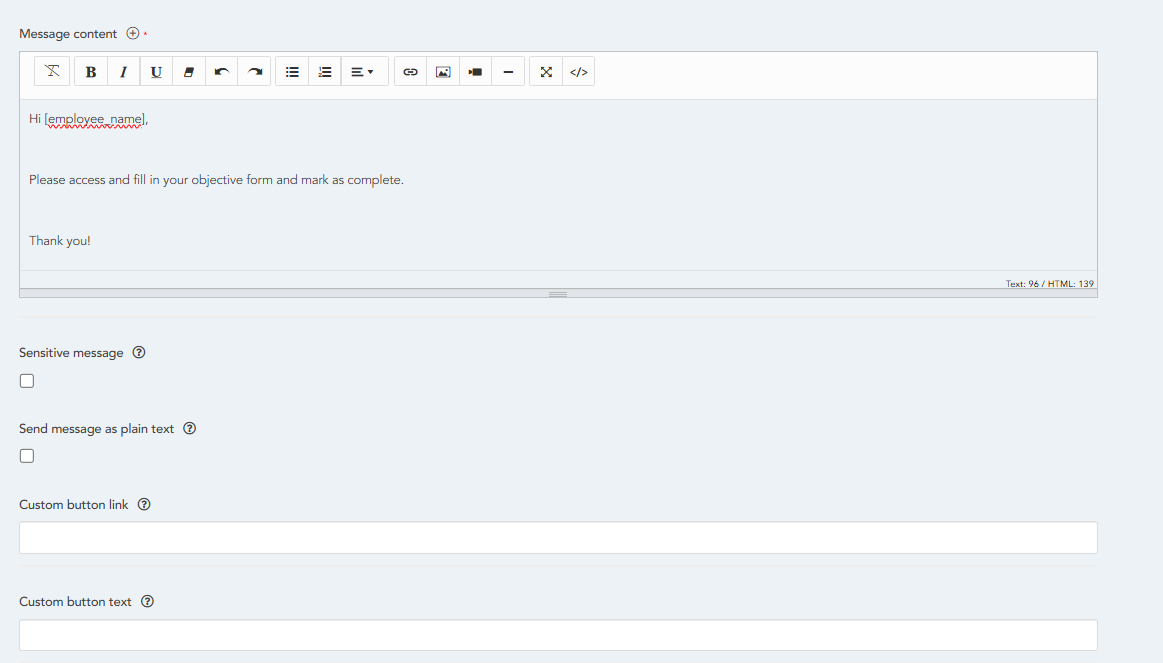
Task: Enable the Sensitive message checkbox
Action: click(x=27, y=381)
